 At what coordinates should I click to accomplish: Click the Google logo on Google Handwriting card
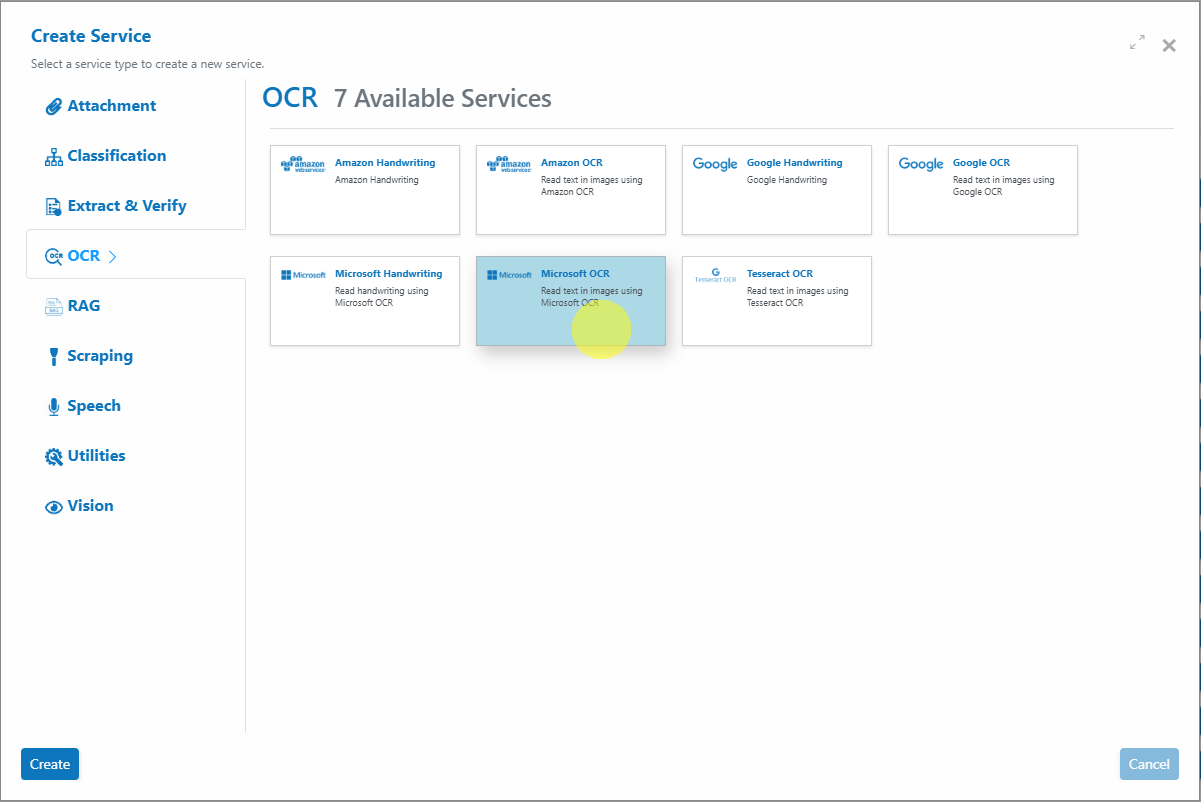point(715,164)
